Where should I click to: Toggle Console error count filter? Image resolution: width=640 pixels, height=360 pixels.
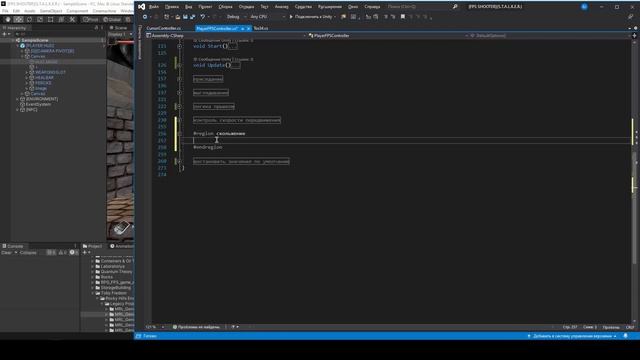73,253
